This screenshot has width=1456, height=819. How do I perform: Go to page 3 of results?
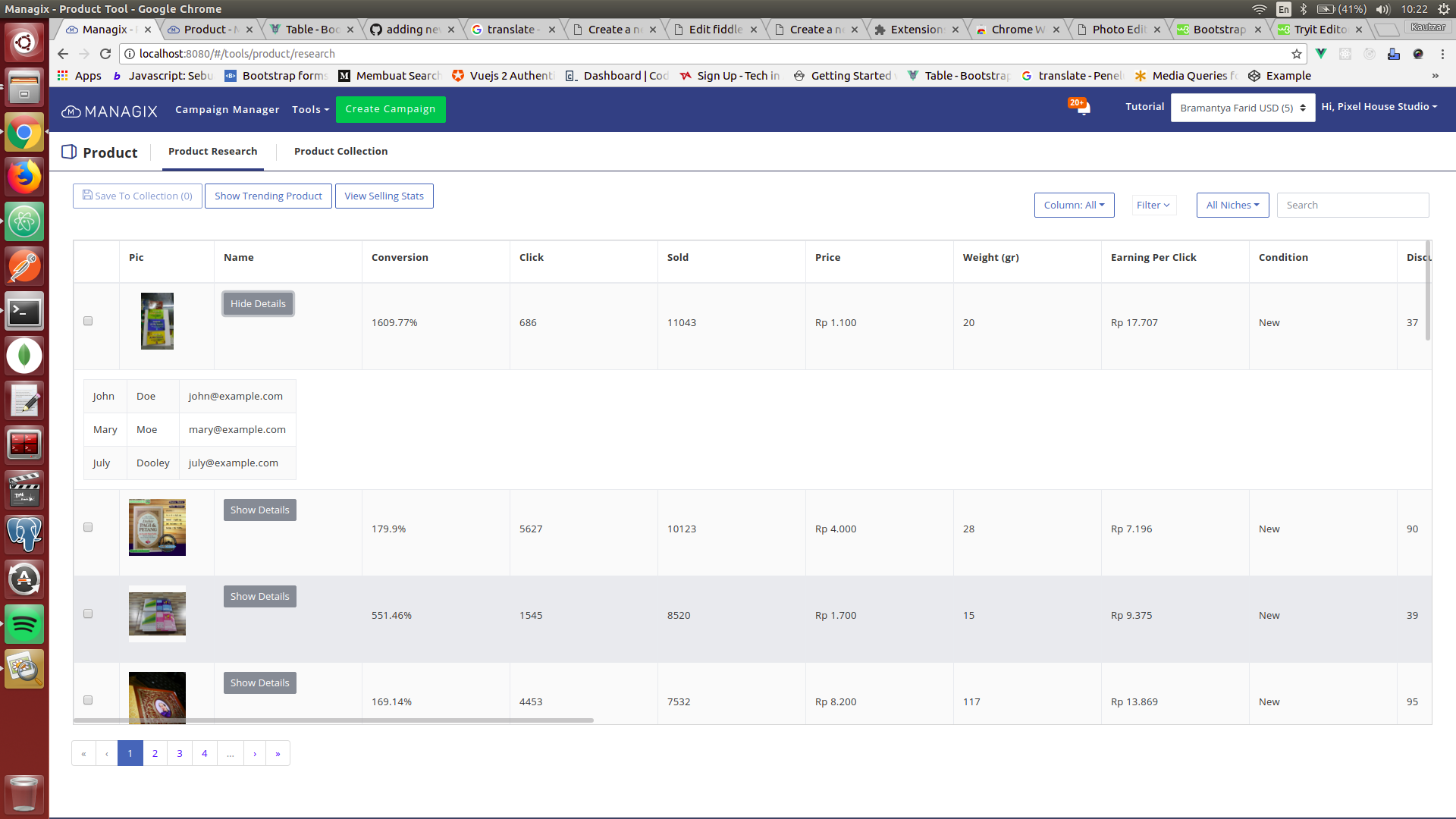click(179, 753)
